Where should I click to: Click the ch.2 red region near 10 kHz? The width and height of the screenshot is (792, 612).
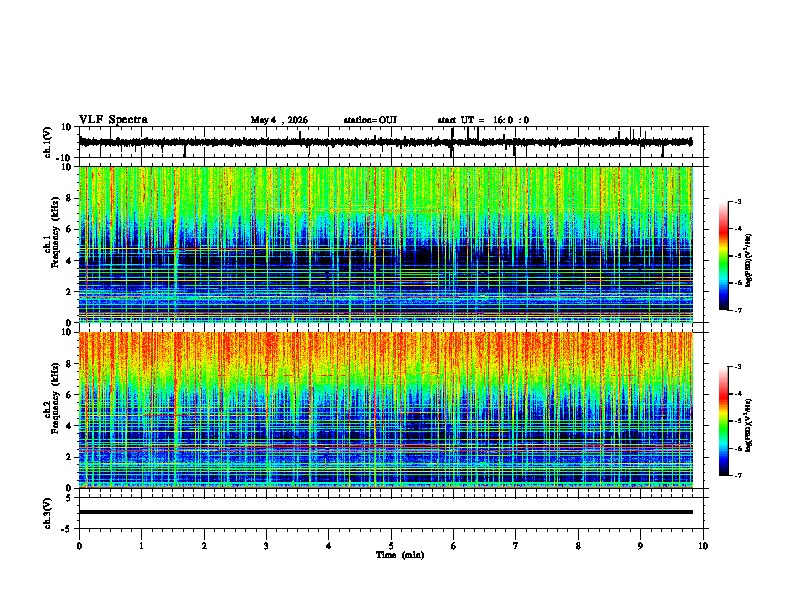click(385, 346)
